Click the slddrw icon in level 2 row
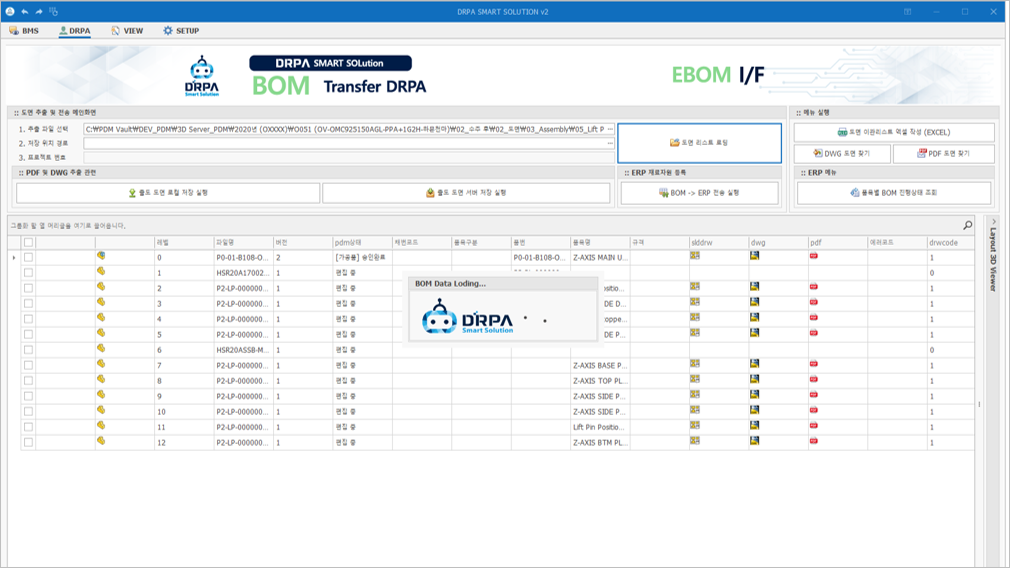The height and width of the screenshot is (568, 1010). pos(695,287)
